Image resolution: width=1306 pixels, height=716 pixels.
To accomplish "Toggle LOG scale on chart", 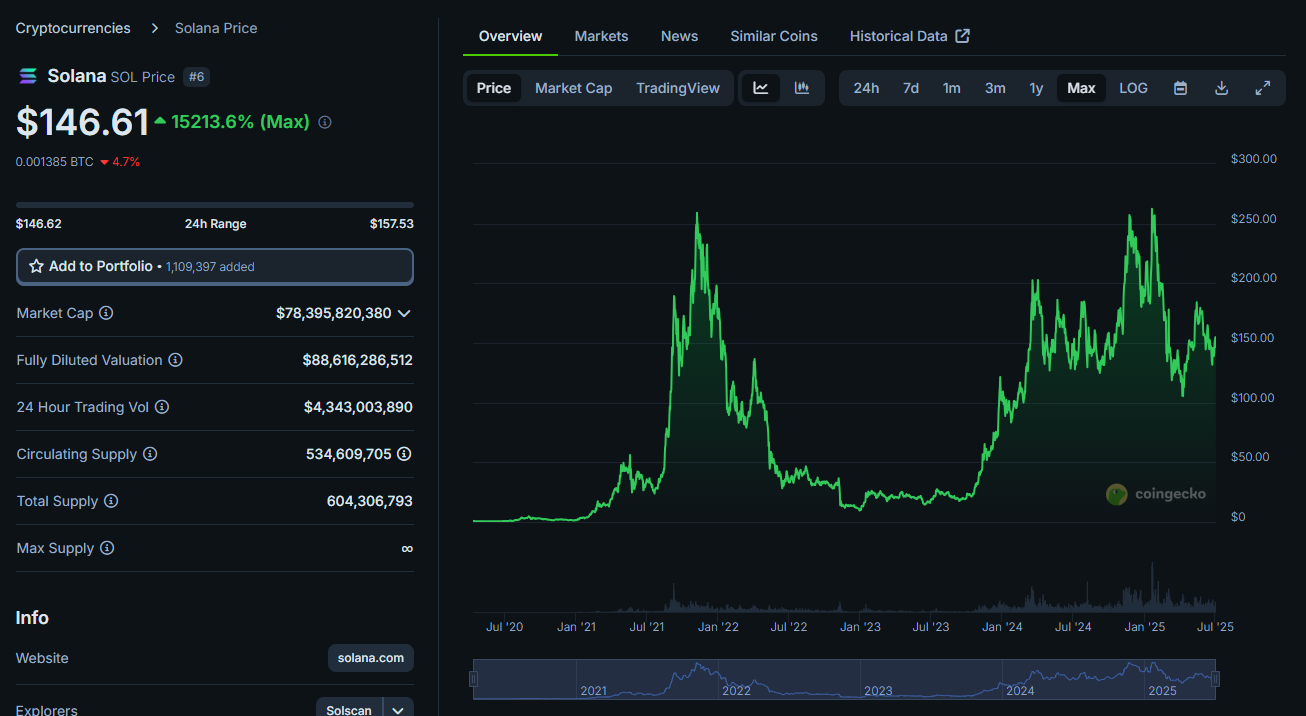I will click(x=1133, y=88).
